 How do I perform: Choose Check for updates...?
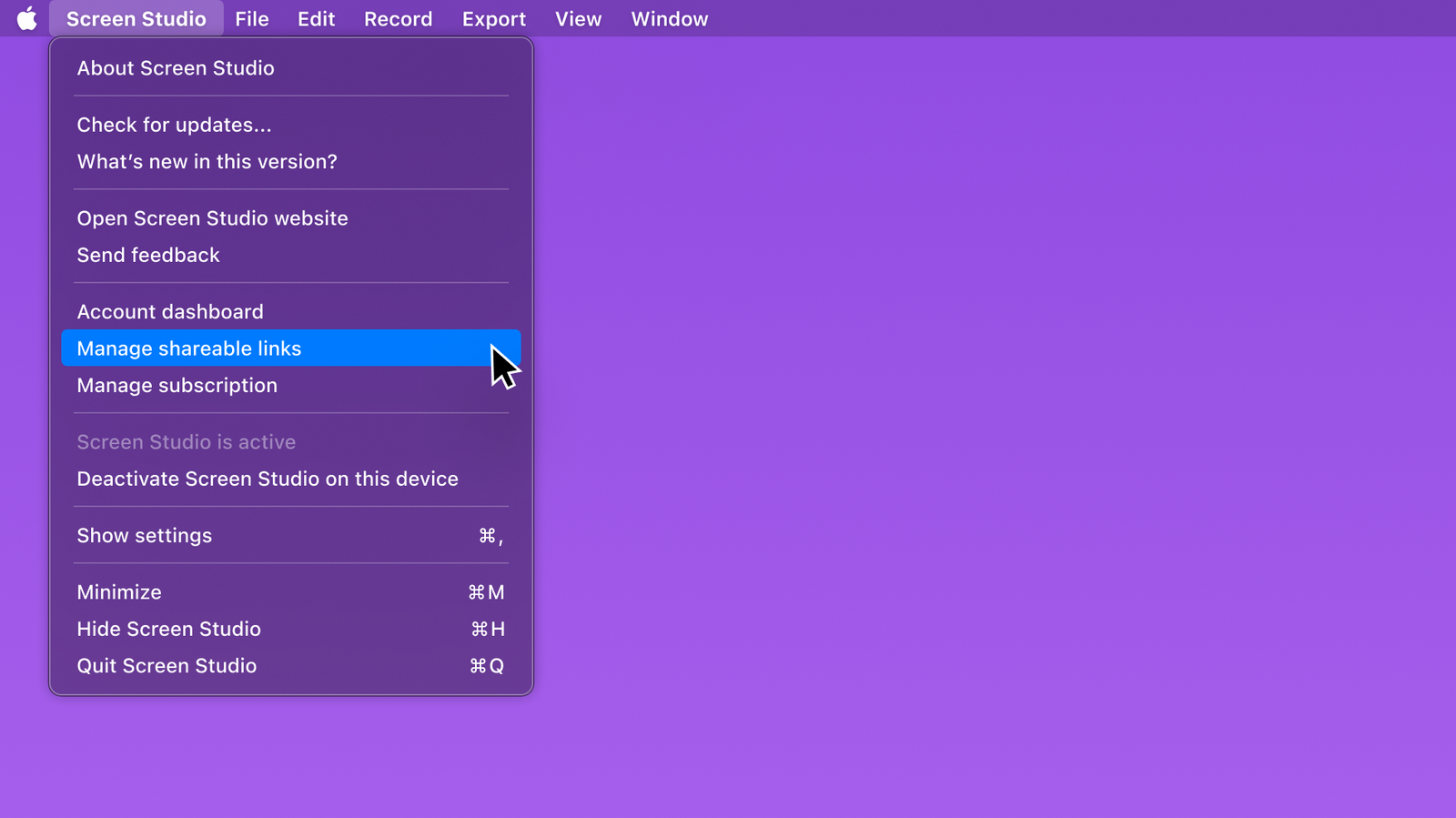(174, 125)
